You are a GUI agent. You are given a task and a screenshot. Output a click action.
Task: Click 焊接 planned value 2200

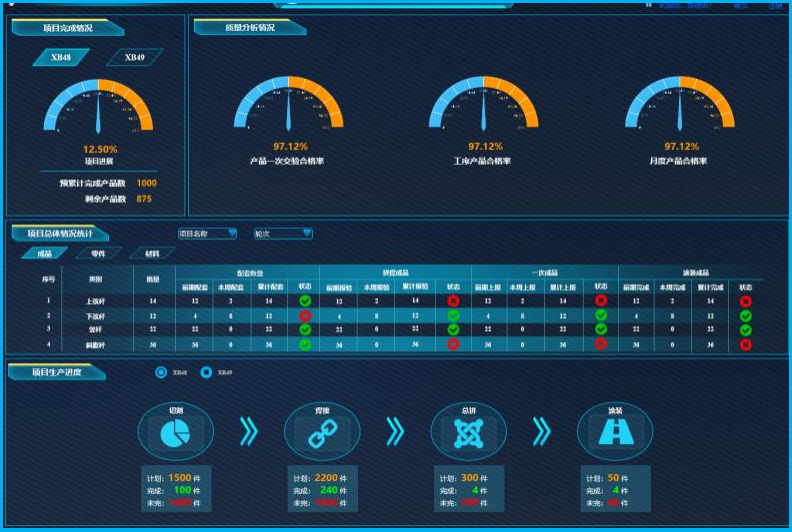click(326, 477)
